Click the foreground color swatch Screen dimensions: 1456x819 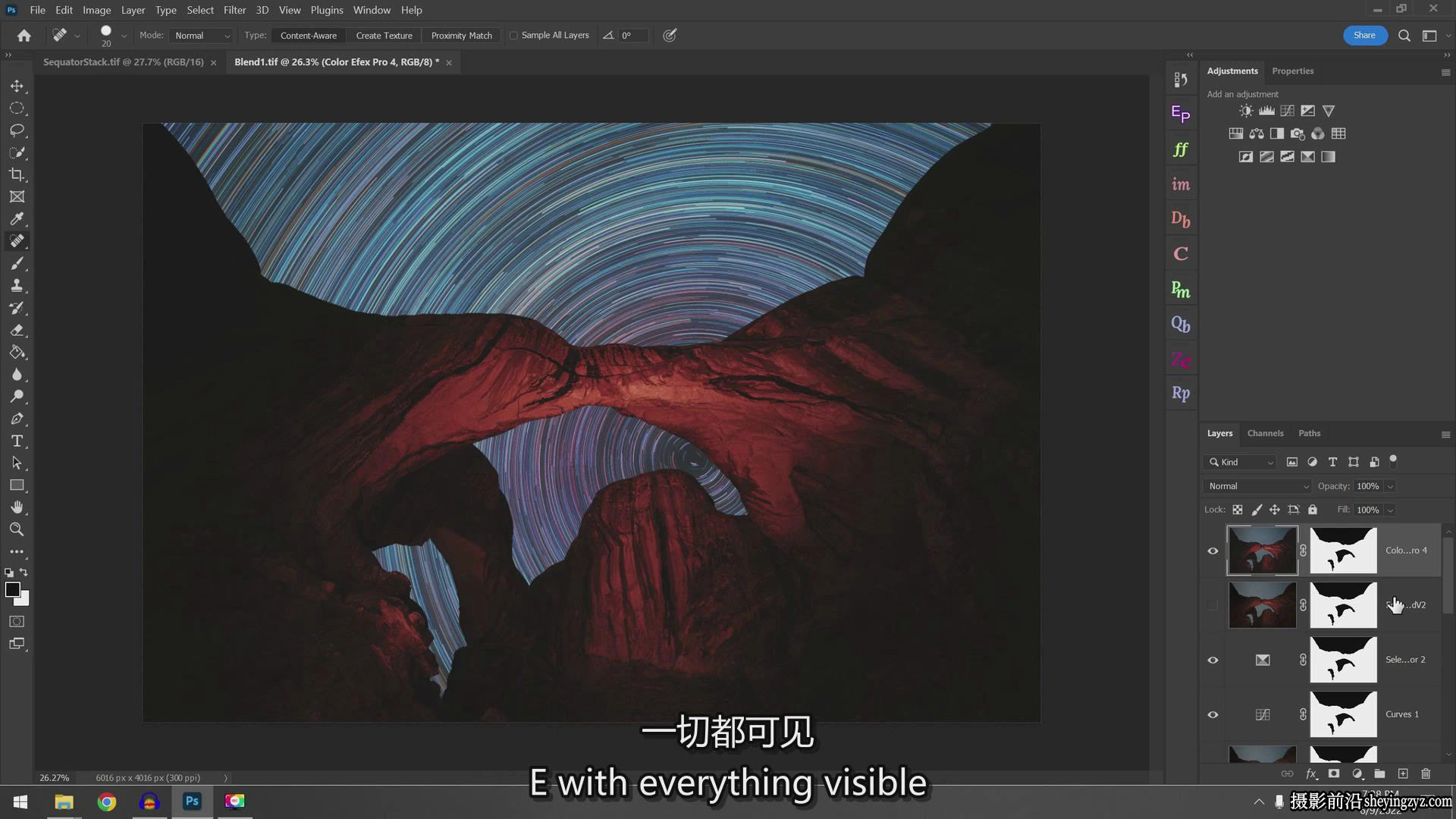pyautogui.click(x=12, y=589)
